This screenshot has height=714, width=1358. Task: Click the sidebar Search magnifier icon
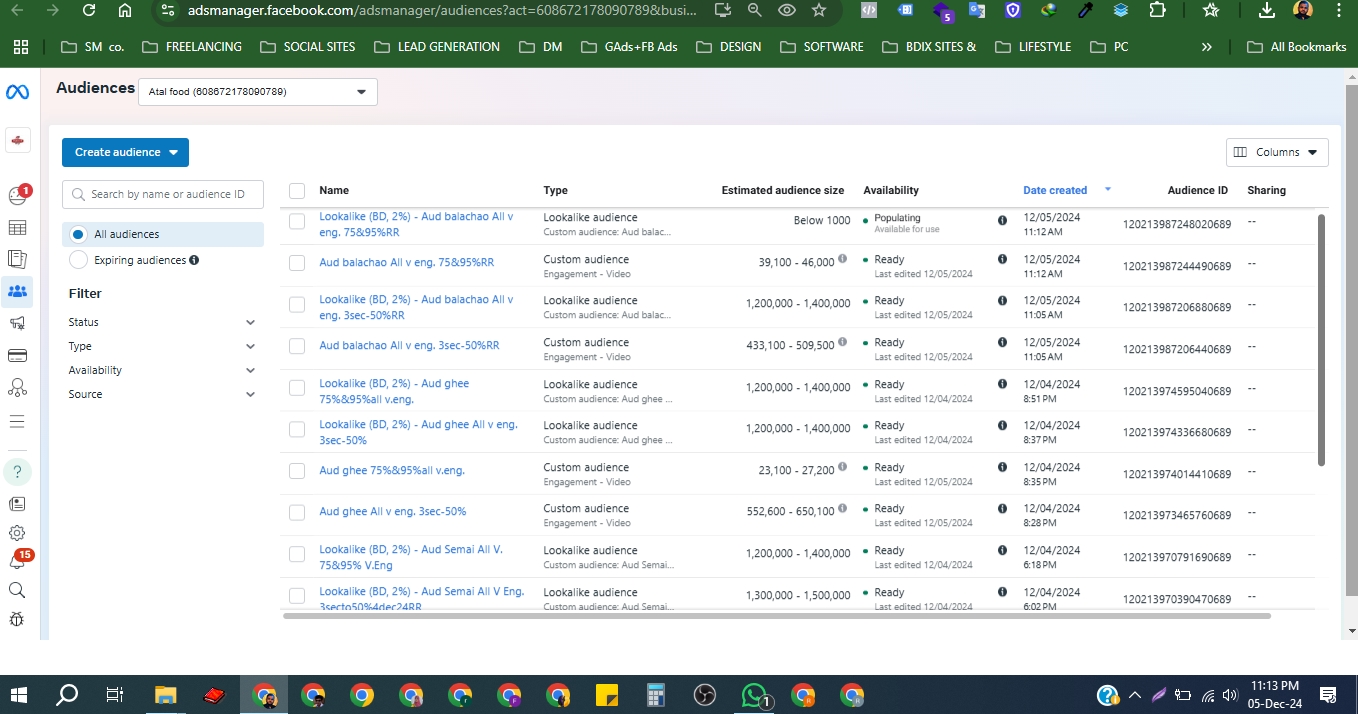(x=17, y=590)
